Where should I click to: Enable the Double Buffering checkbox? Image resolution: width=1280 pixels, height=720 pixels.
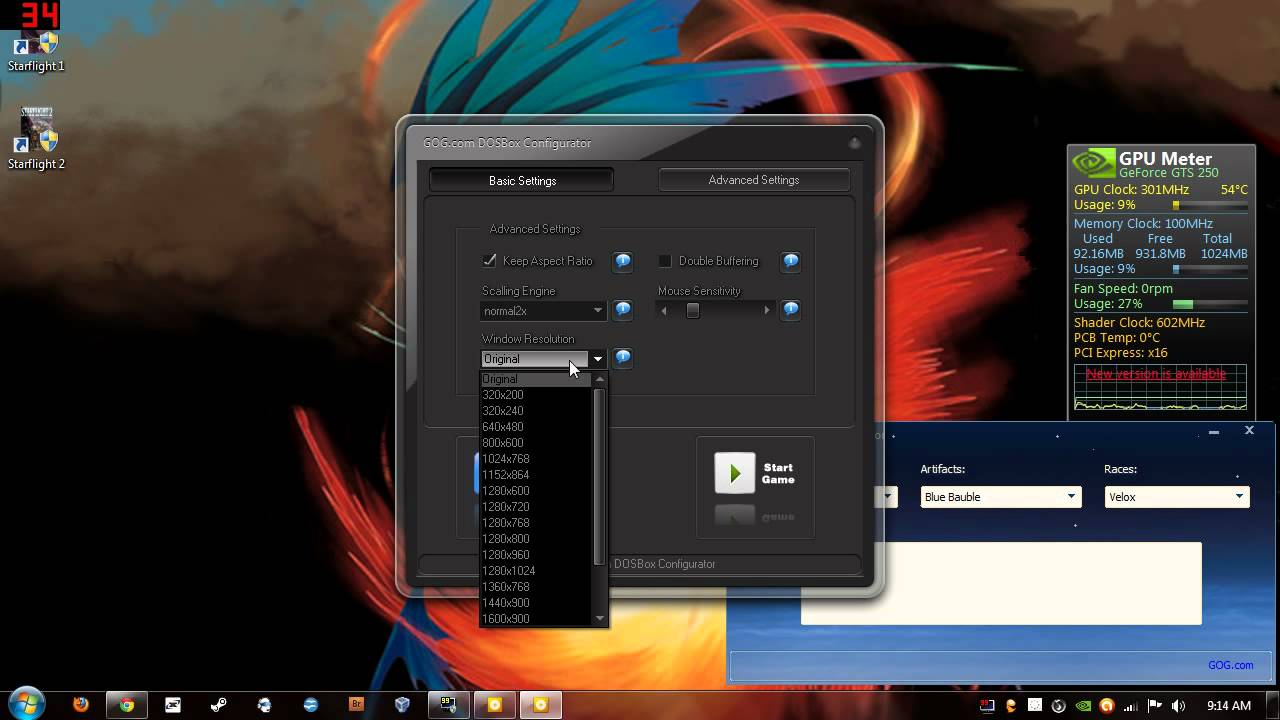tap(665, 261)
